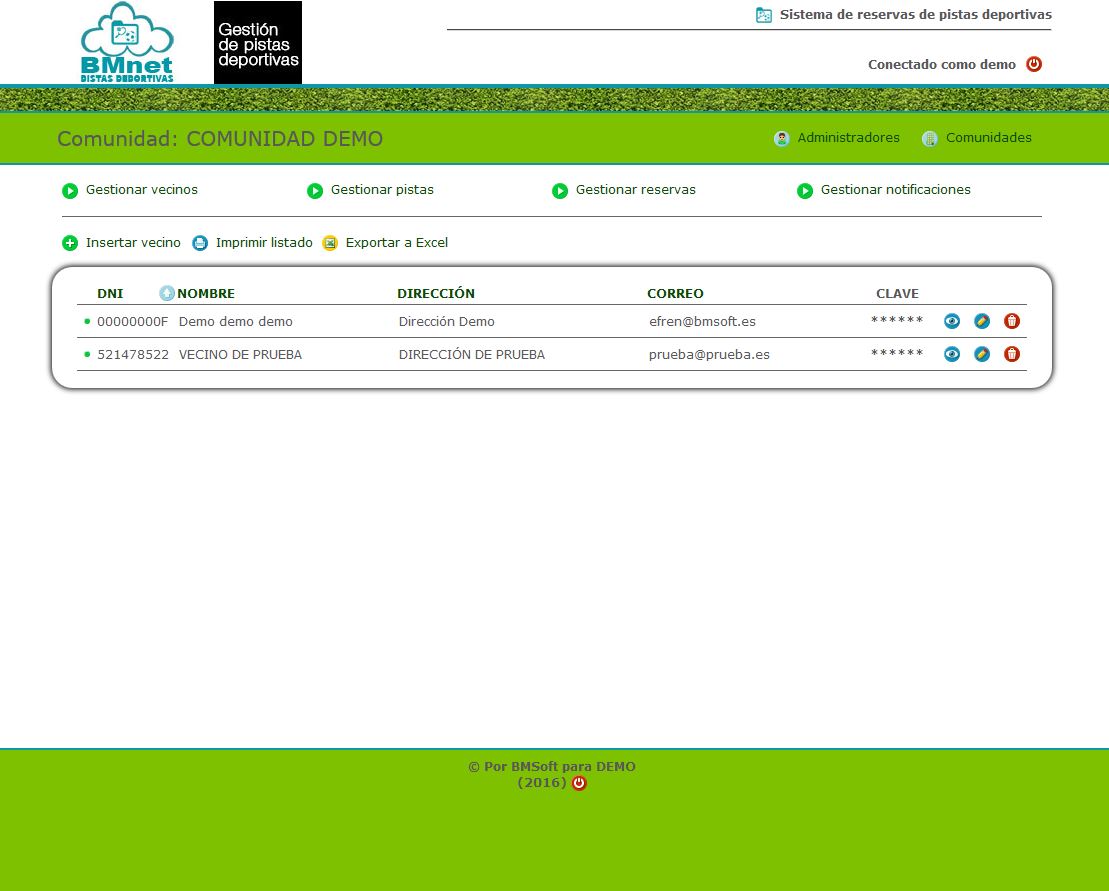
Task: Open the Gestionar vecinos menu
Action: (141, 190)
